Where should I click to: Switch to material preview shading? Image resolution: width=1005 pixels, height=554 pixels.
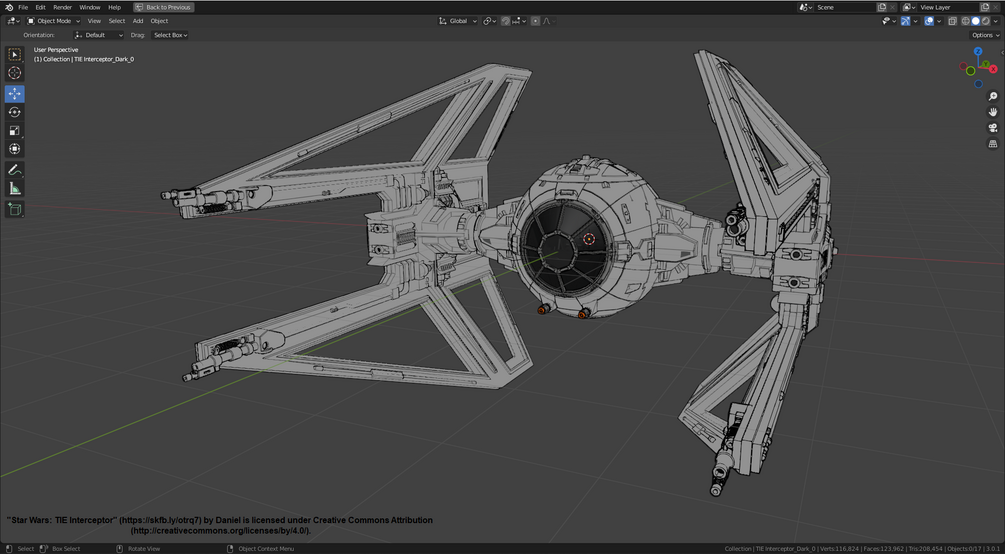coord(985,21)
